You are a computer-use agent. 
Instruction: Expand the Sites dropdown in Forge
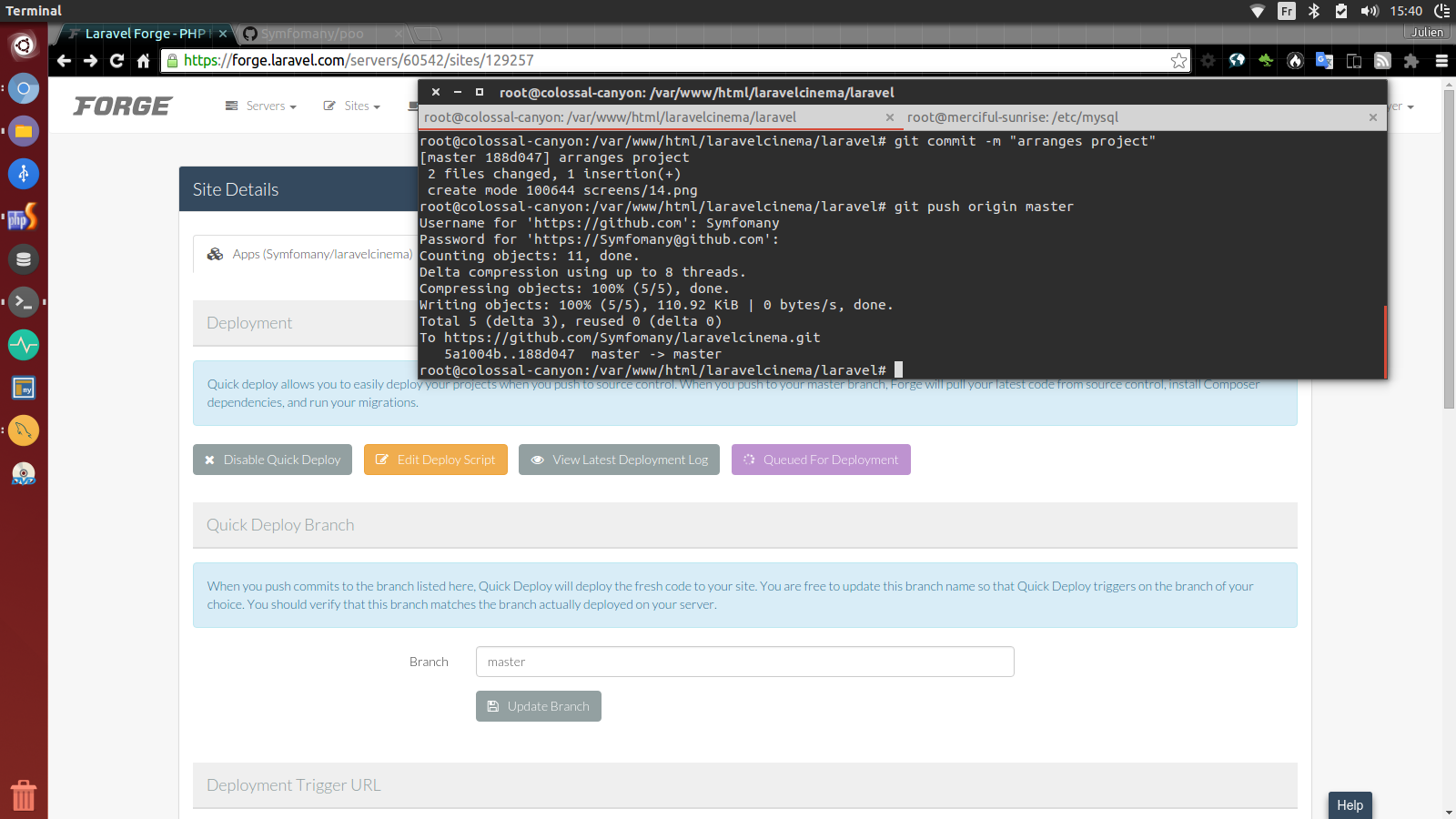pyautogui.click(x=352, y=106)
